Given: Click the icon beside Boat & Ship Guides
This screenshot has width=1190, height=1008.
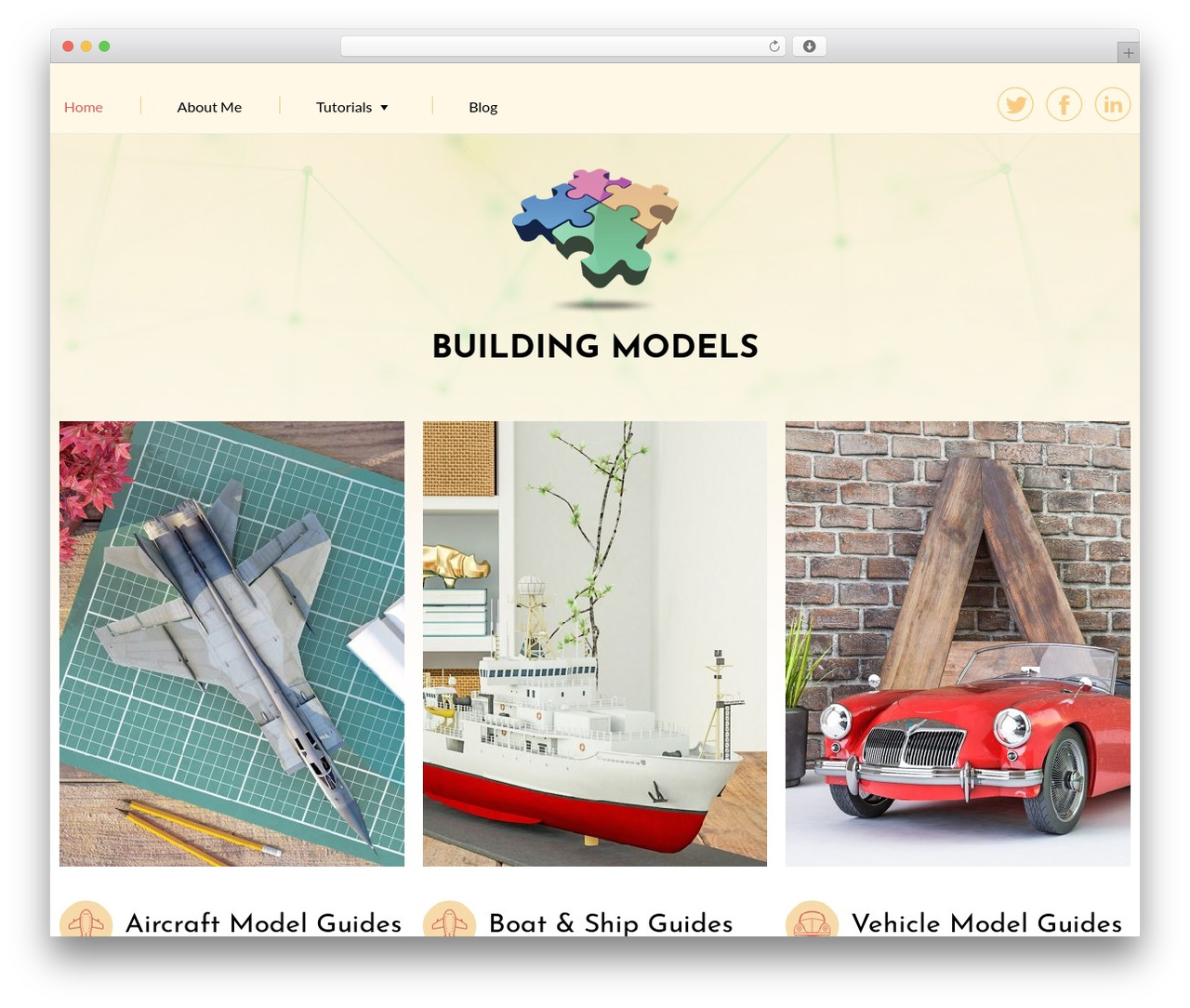Looking at the screenshot, I should click(450, 919).
